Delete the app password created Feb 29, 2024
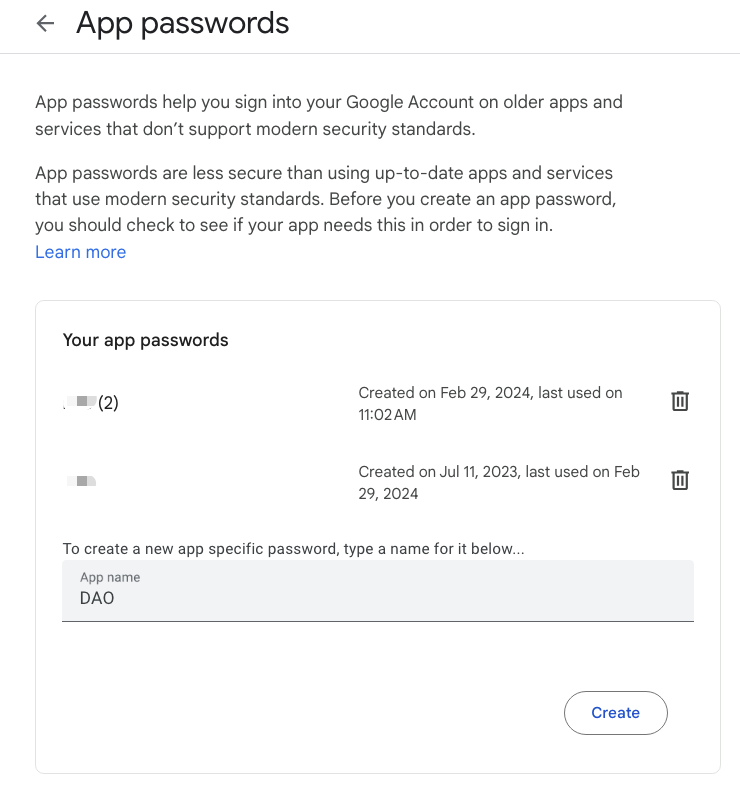The image size is (740, 795). tap(680, 401)
